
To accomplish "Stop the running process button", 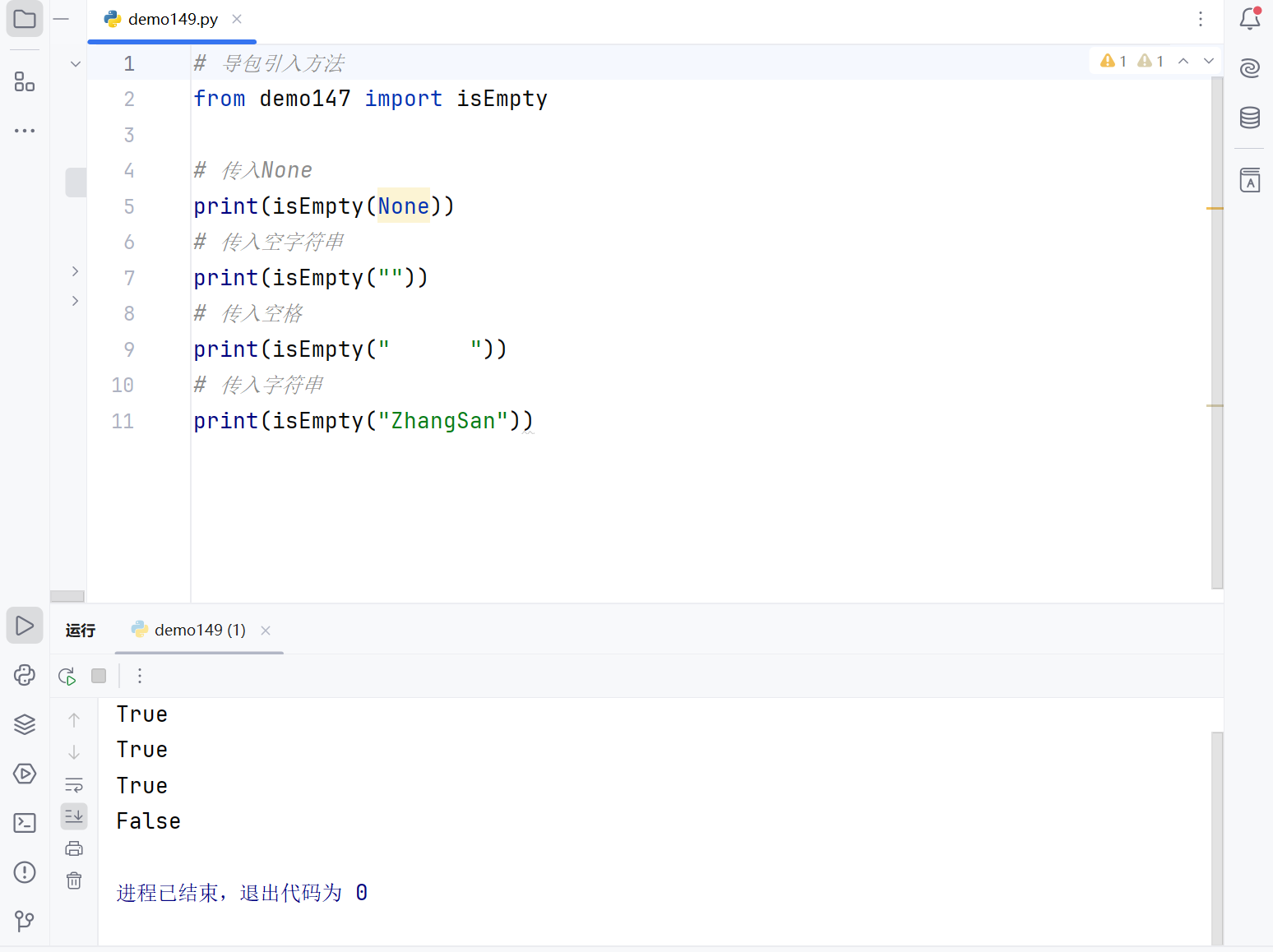I will (99, 676).
